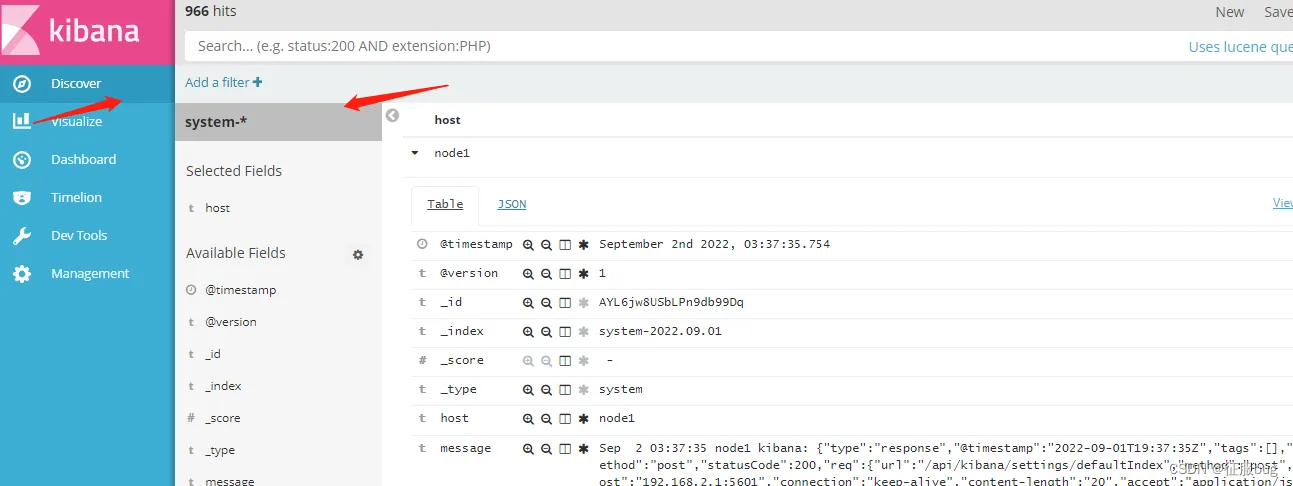The width and height of the screenshot is (1293, 486).
Task: Click value AYL6jw8USbLPn9db99Dq
Action: 671,302
